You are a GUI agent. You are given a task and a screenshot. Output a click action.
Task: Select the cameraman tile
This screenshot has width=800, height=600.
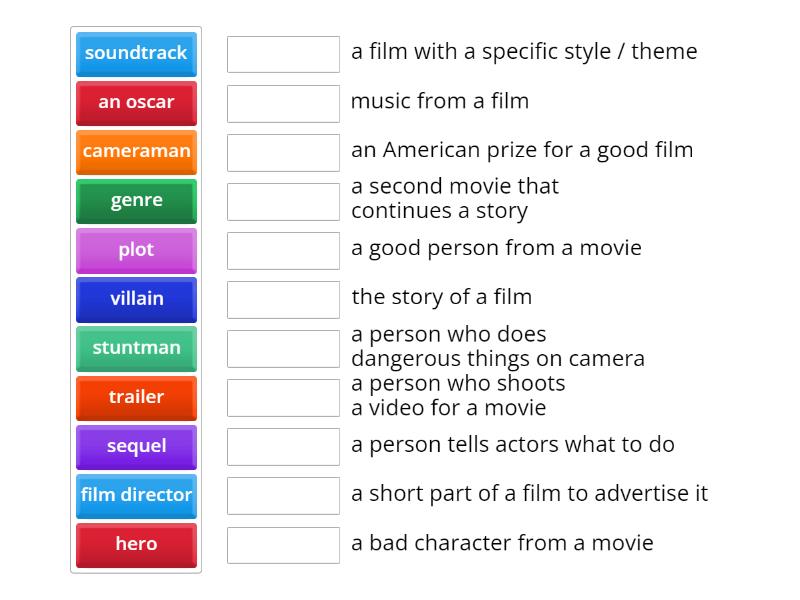coord(136,152)
